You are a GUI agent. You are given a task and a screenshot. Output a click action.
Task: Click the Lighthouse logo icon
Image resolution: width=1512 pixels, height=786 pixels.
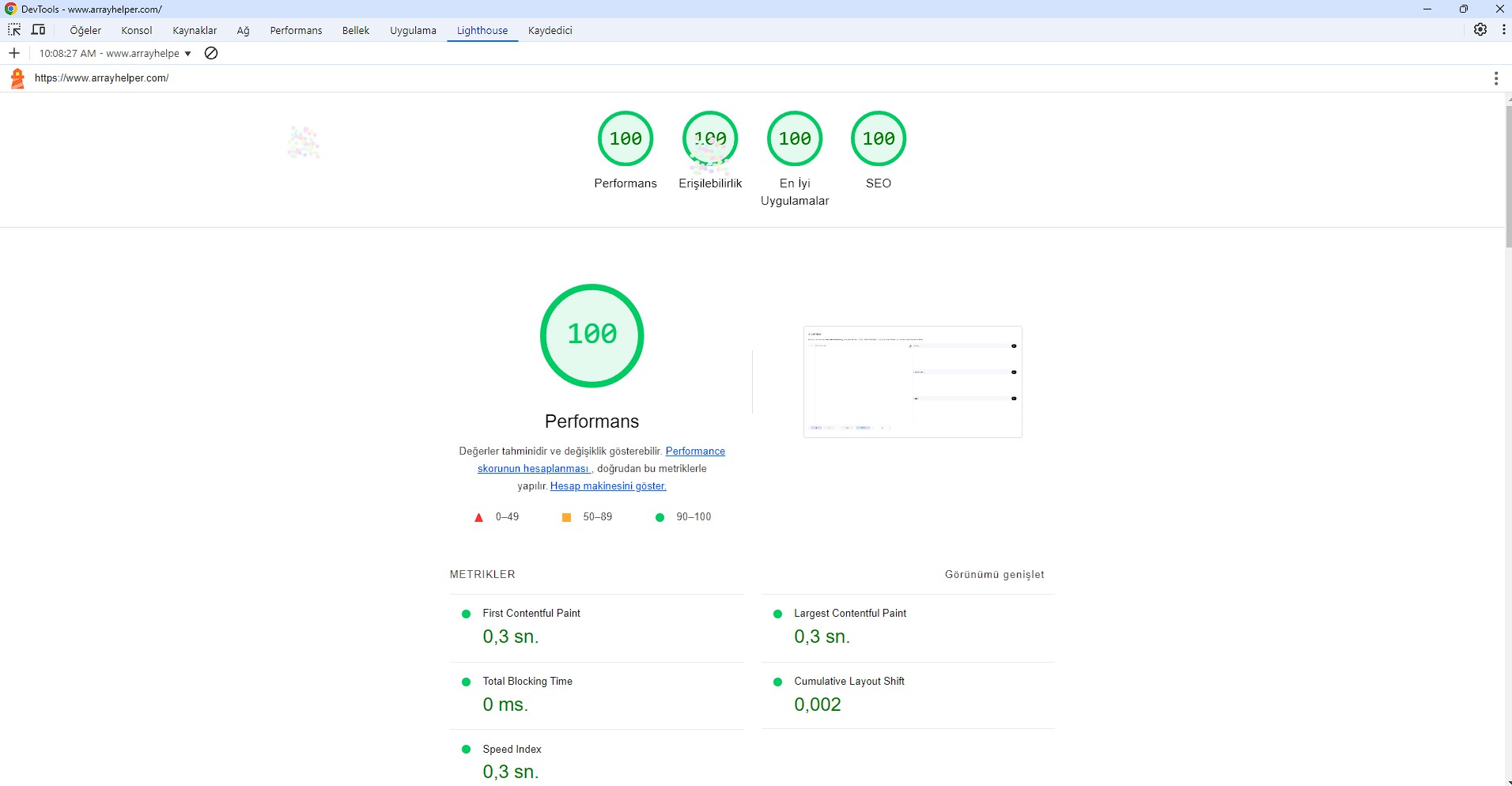coord(17,78)
